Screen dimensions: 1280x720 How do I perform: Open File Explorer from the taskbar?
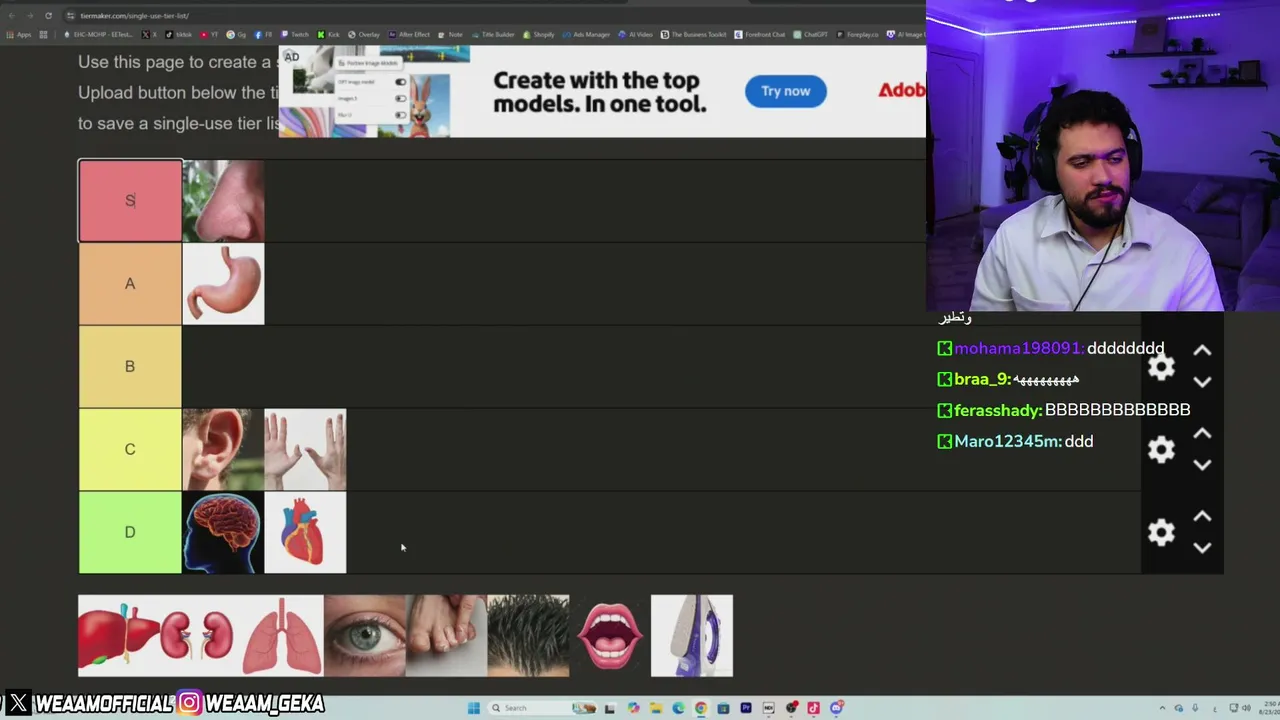656,708
